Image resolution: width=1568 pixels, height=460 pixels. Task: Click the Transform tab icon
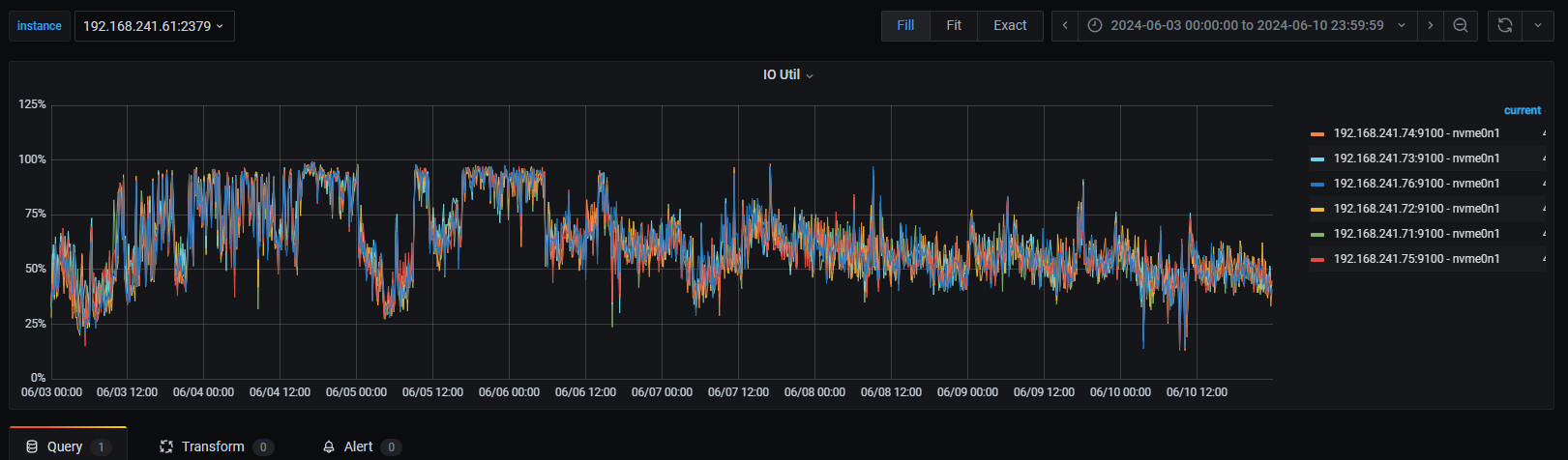pyautogui.click(x=166, y=446)
